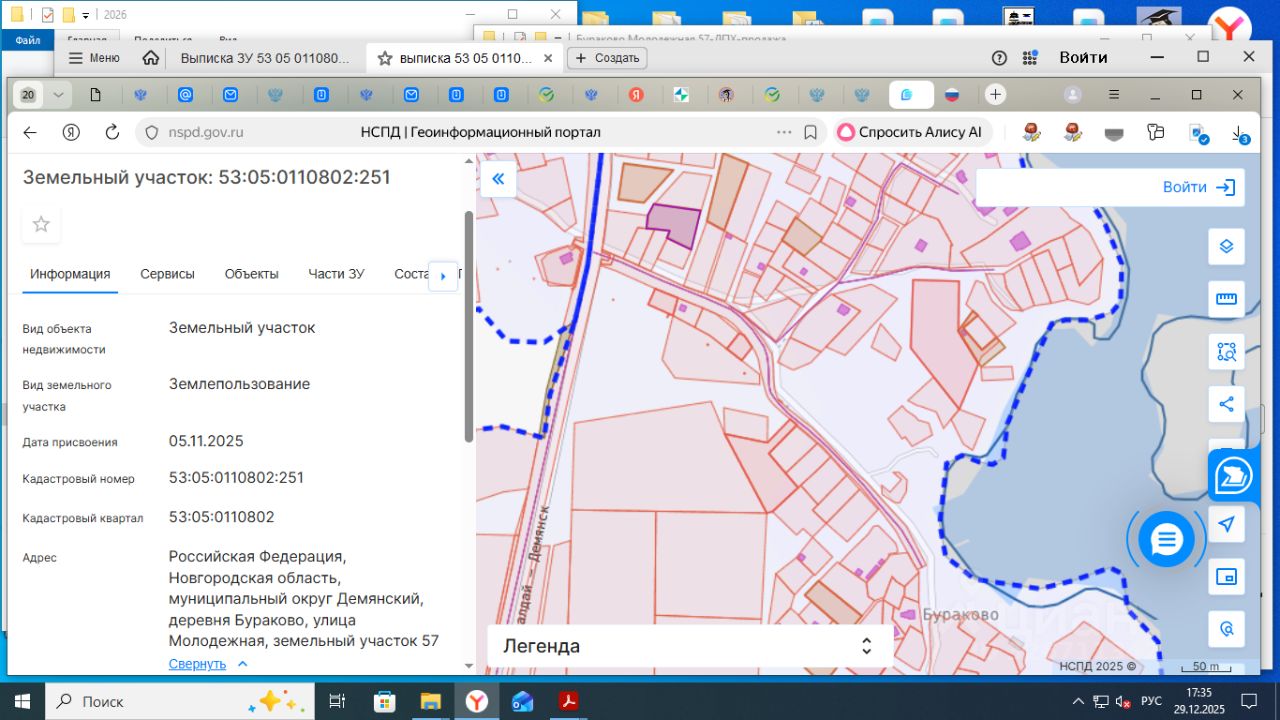Select the ruler measurement tool

[x=1226, y=299]
